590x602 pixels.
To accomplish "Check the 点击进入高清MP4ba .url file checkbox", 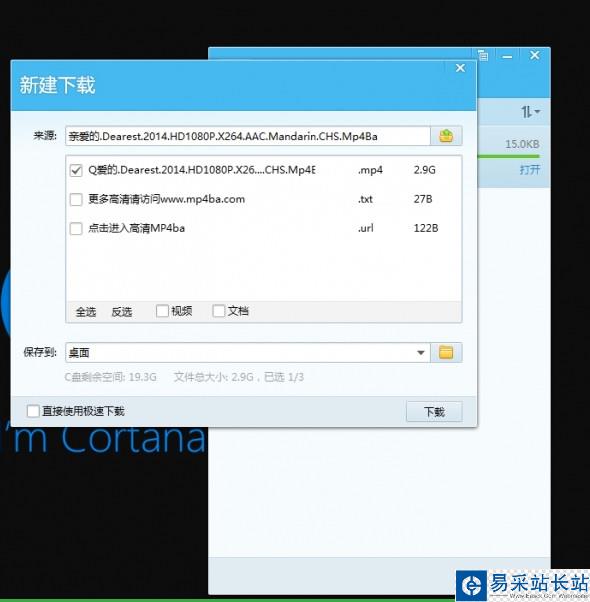I will (76, 228).
